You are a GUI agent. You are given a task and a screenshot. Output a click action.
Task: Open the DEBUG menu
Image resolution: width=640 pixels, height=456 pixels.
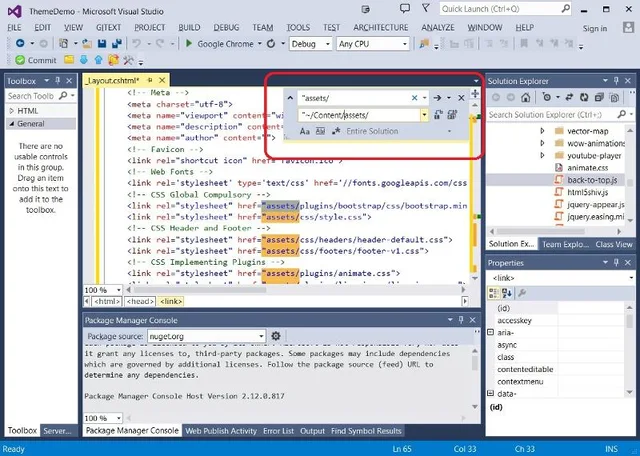point(226,27)
